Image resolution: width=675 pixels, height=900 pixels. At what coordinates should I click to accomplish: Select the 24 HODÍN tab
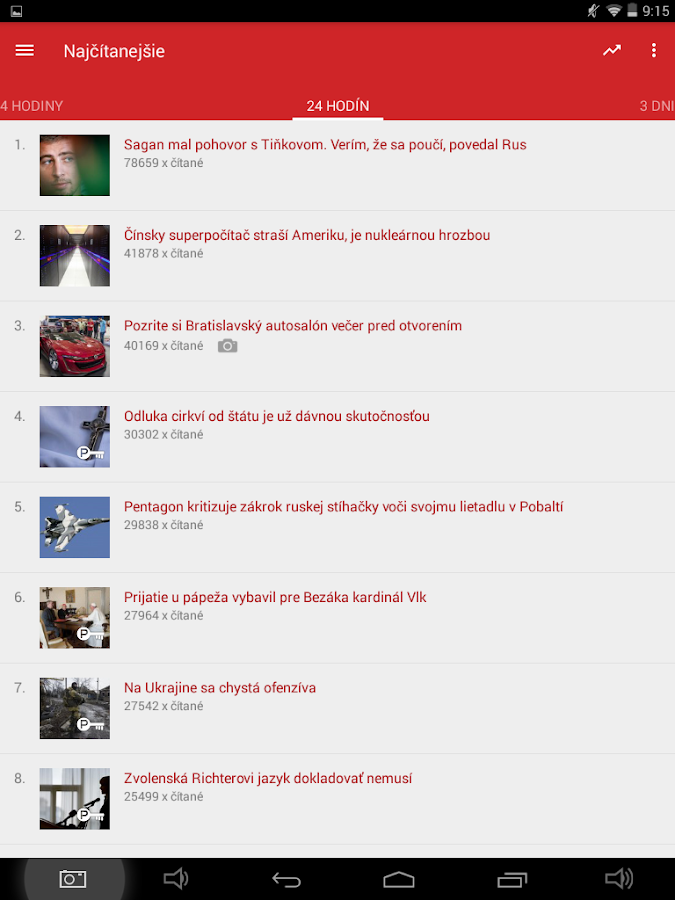pyautogui.click(x=338, y=106)
